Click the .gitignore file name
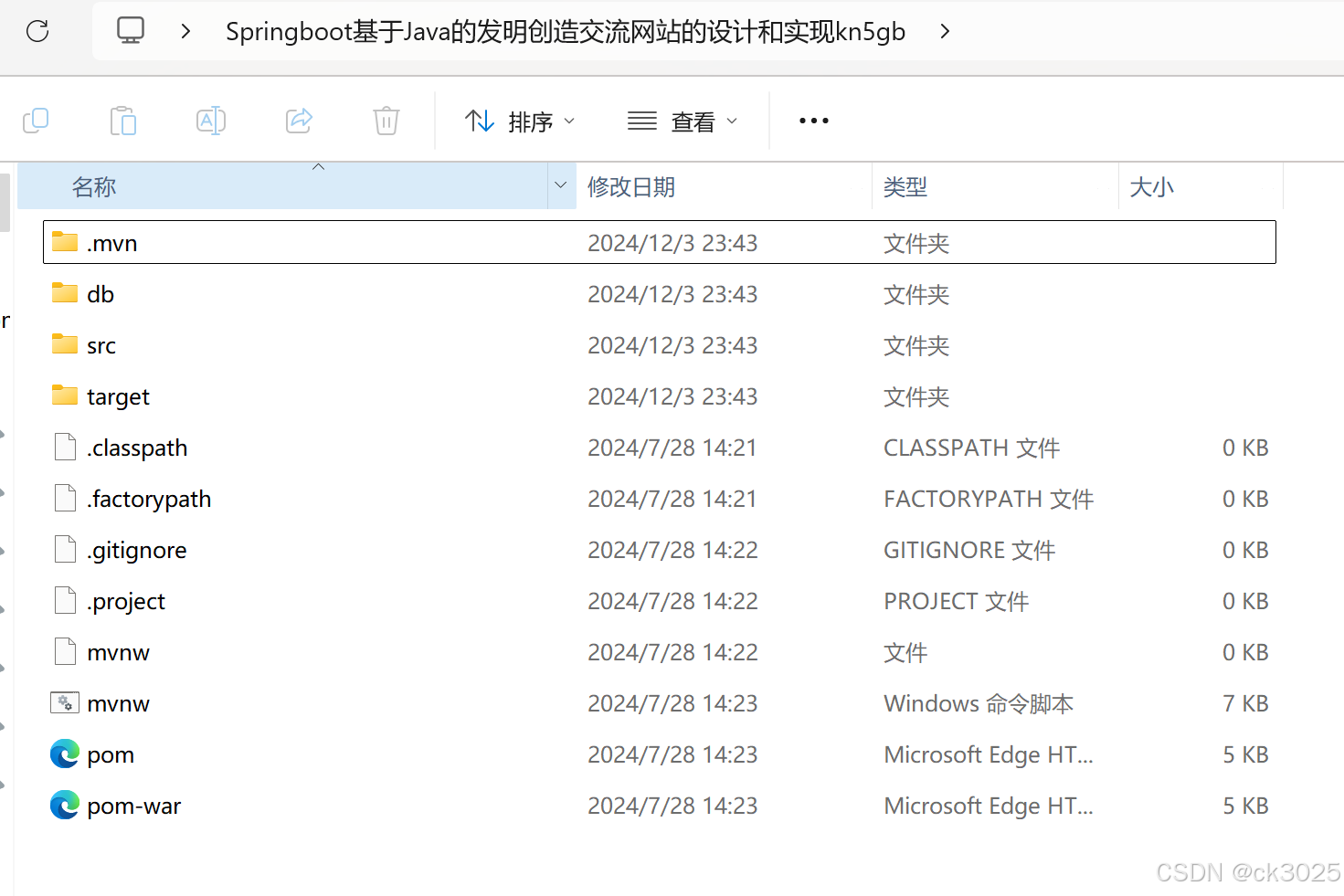1344x896 pixels. tap(137, 551)
